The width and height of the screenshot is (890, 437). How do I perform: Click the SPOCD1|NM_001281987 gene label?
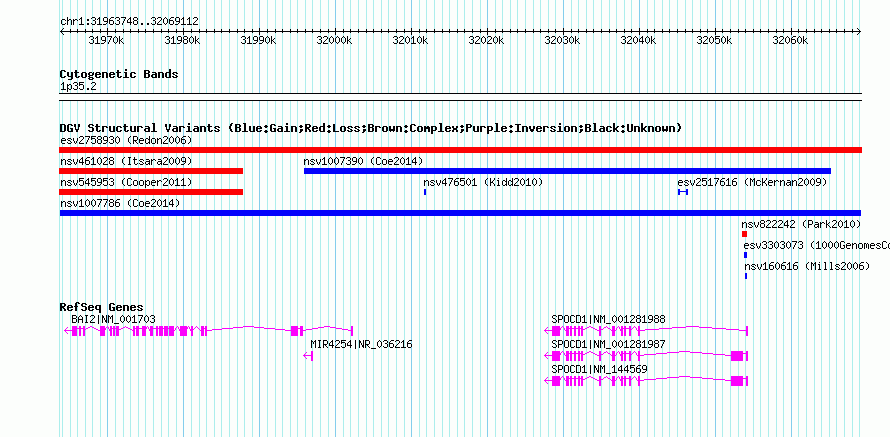click(x=608, y=344)
